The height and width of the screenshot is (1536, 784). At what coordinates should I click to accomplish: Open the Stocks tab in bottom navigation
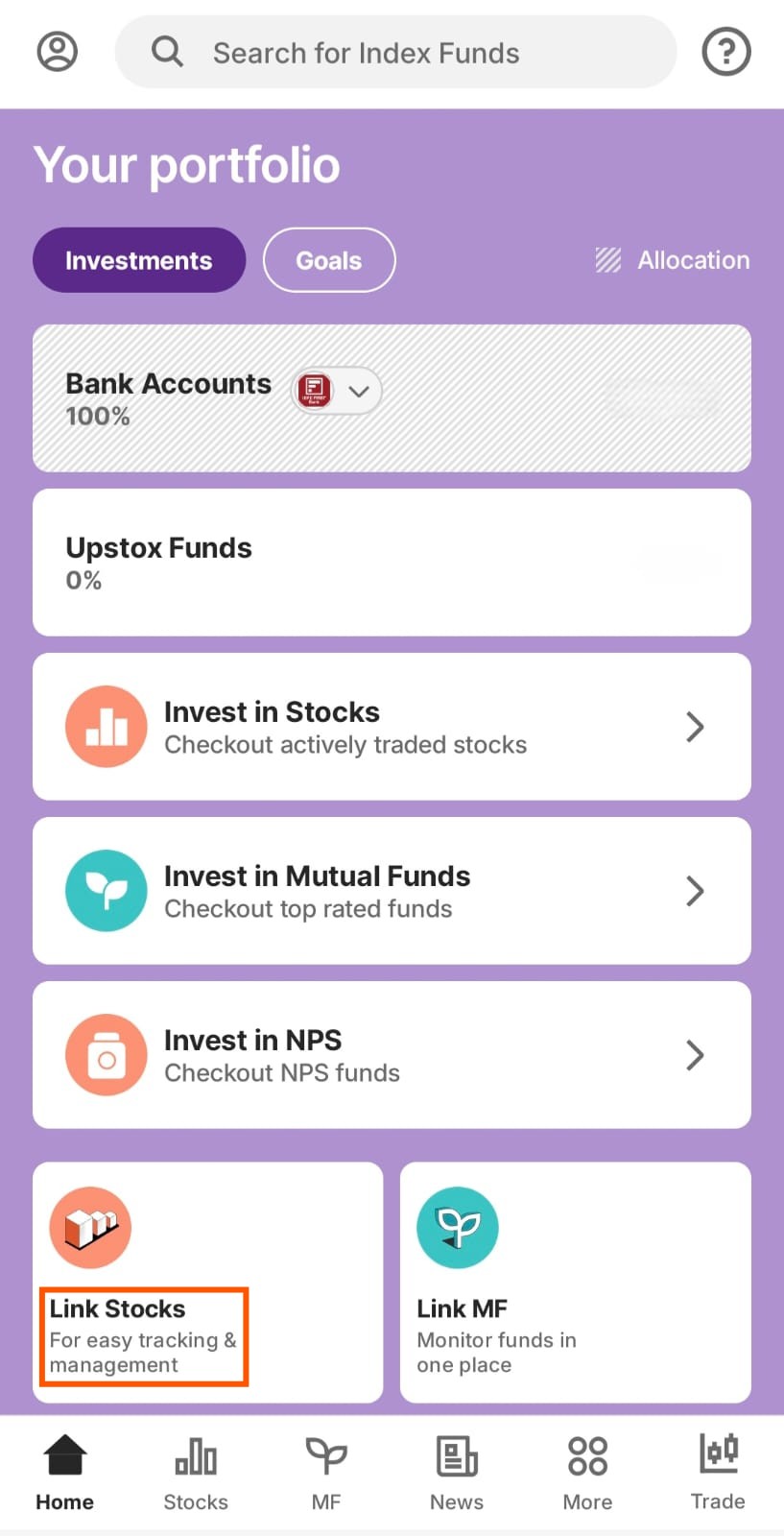pos(196,1472)
